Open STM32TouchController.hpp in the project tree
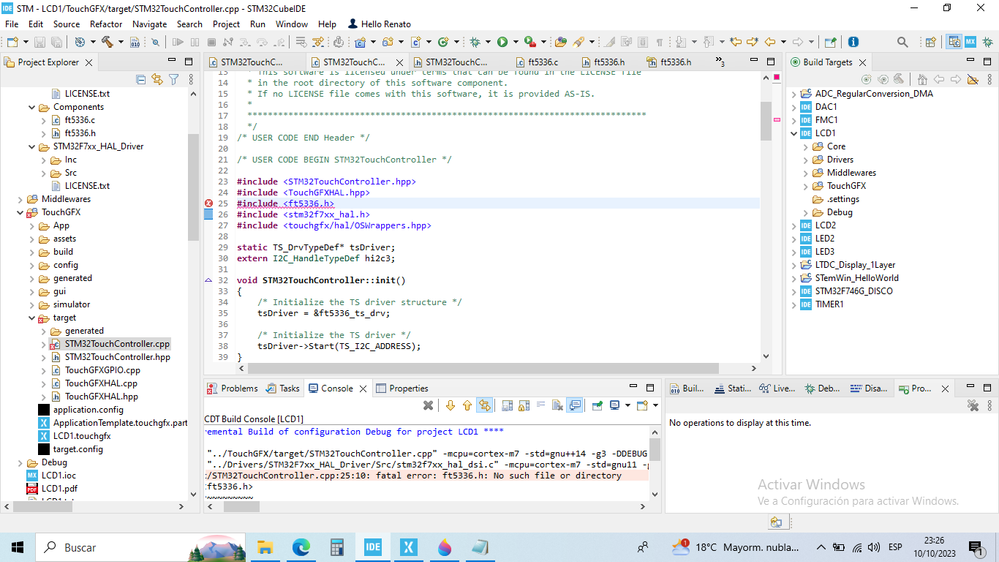 click(x=117, y=357)
